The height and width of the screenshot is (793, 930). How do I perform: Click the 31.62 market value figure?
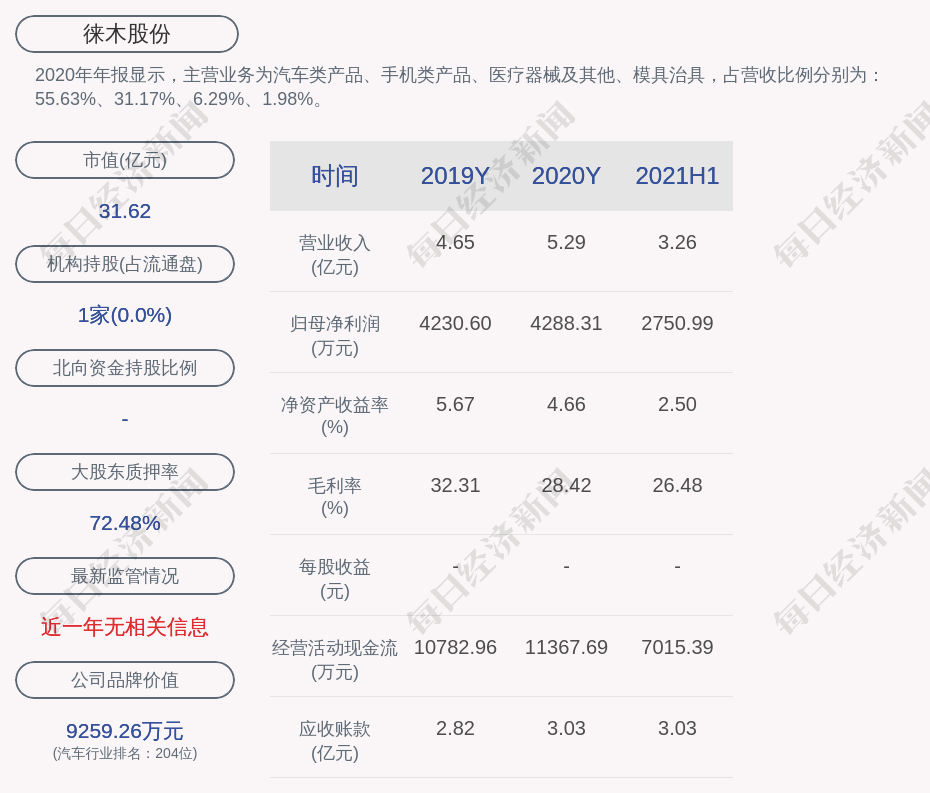pyautogui.click(x=125, y=211)
